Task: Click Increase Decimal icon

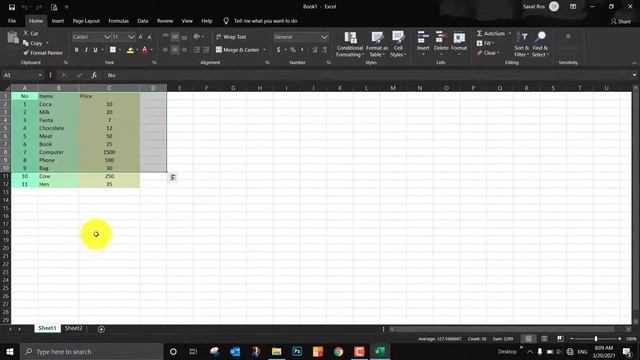Action: [x=315, y=50]
